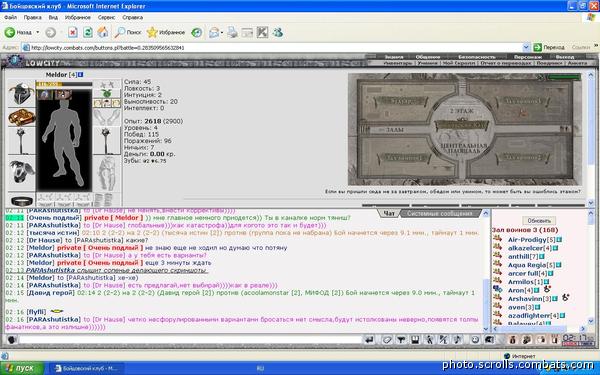The height and width of the screenshot is (375, 600).
Task: Expand the address bar URL dropdown
Action: click(x=526, y=47)
